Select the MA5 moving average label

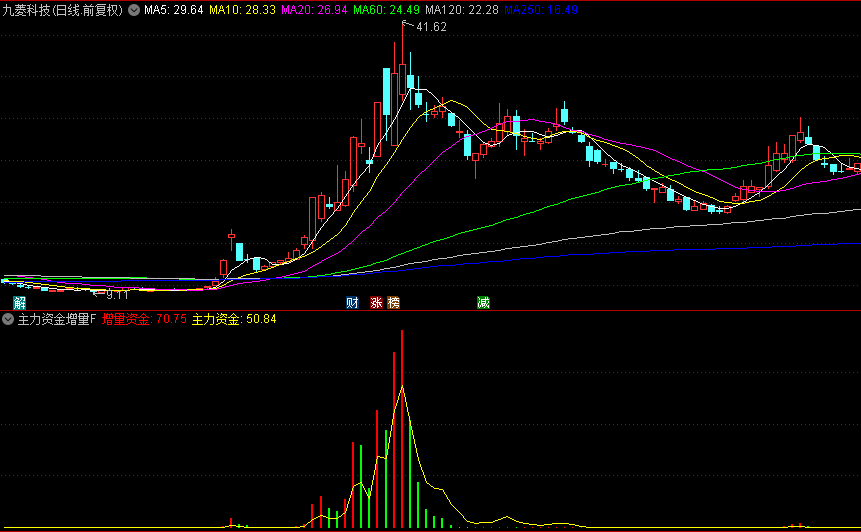pos(174,10)
